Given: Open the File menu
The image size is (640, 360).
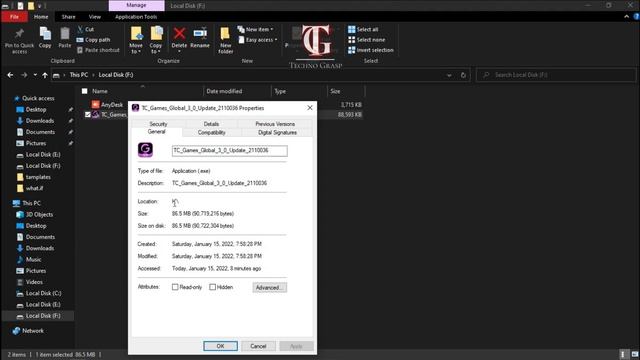Looking at the screenshot, I should (14, 17).
